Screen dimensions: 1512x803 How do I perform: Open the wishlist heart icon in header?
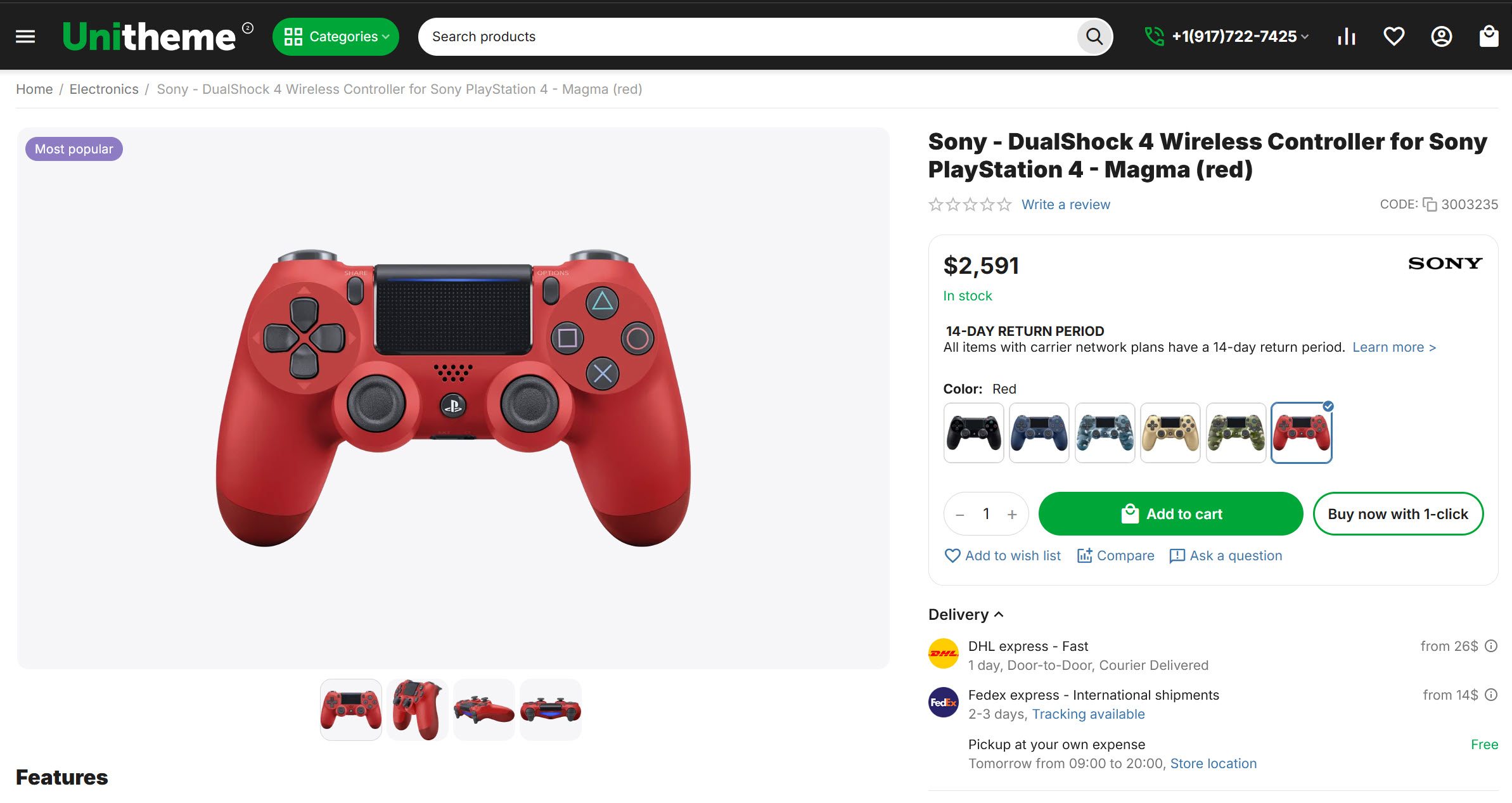click(1393, 37)
